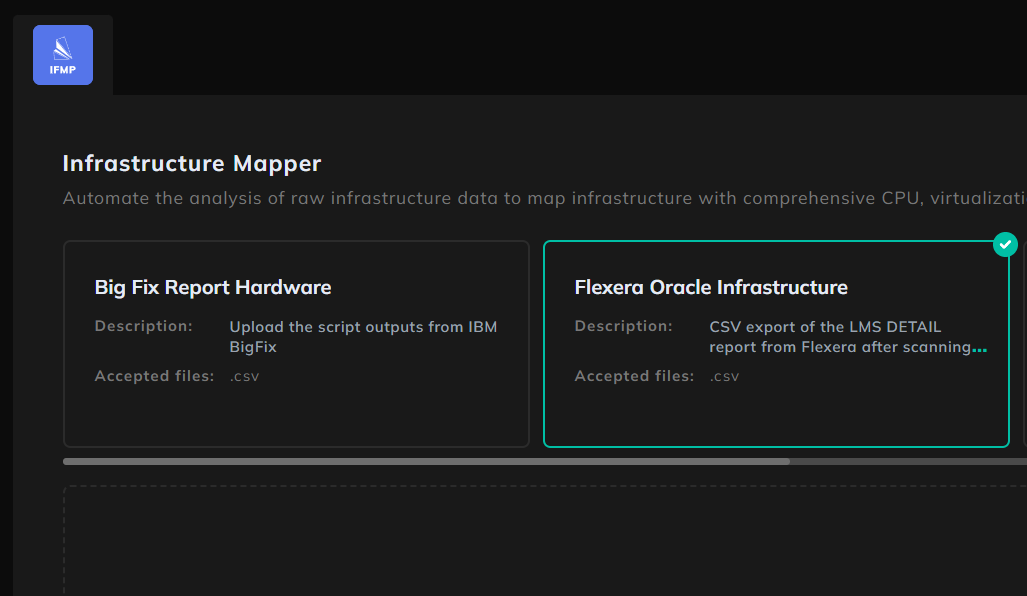Click the Description label in Big Fix card
The height and width of the screenshot is (596, 1027).
(143, 326)
